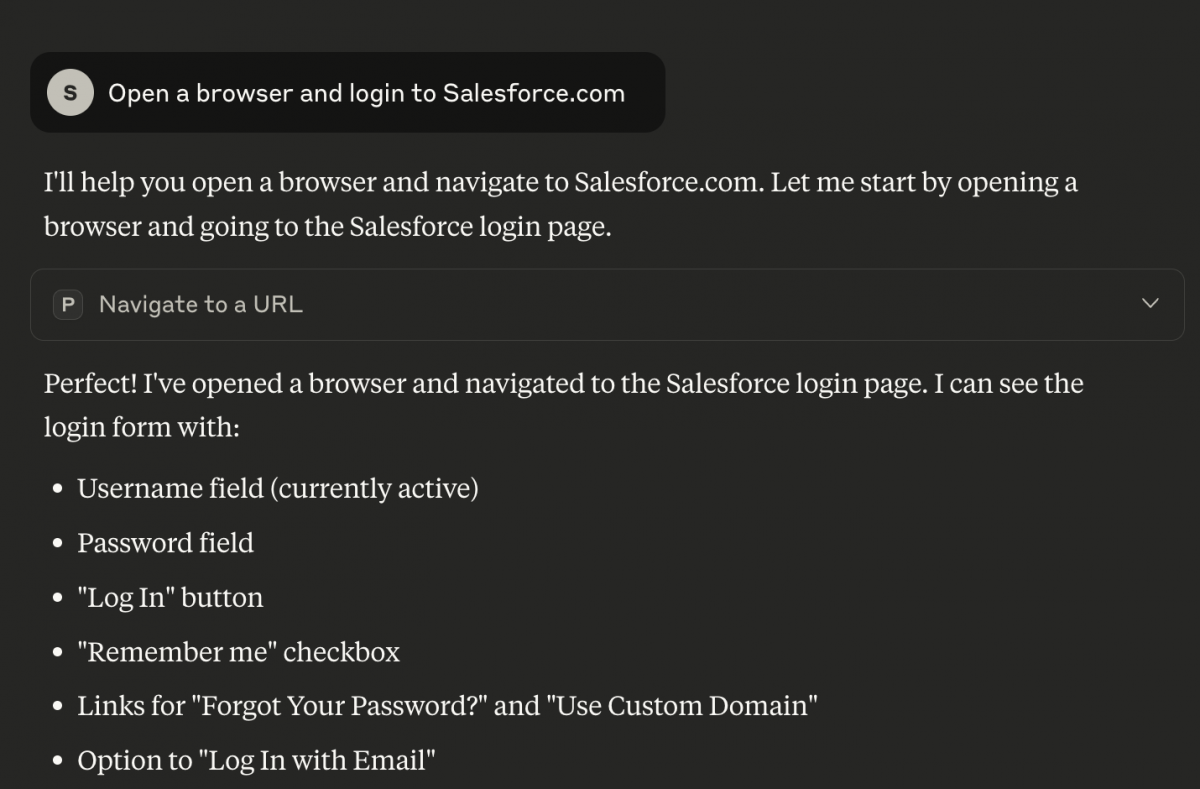This screenshot has height=789, width=1200.
Task: Click "browser and going to the Salesforce" line
Action: click(327, 227)
